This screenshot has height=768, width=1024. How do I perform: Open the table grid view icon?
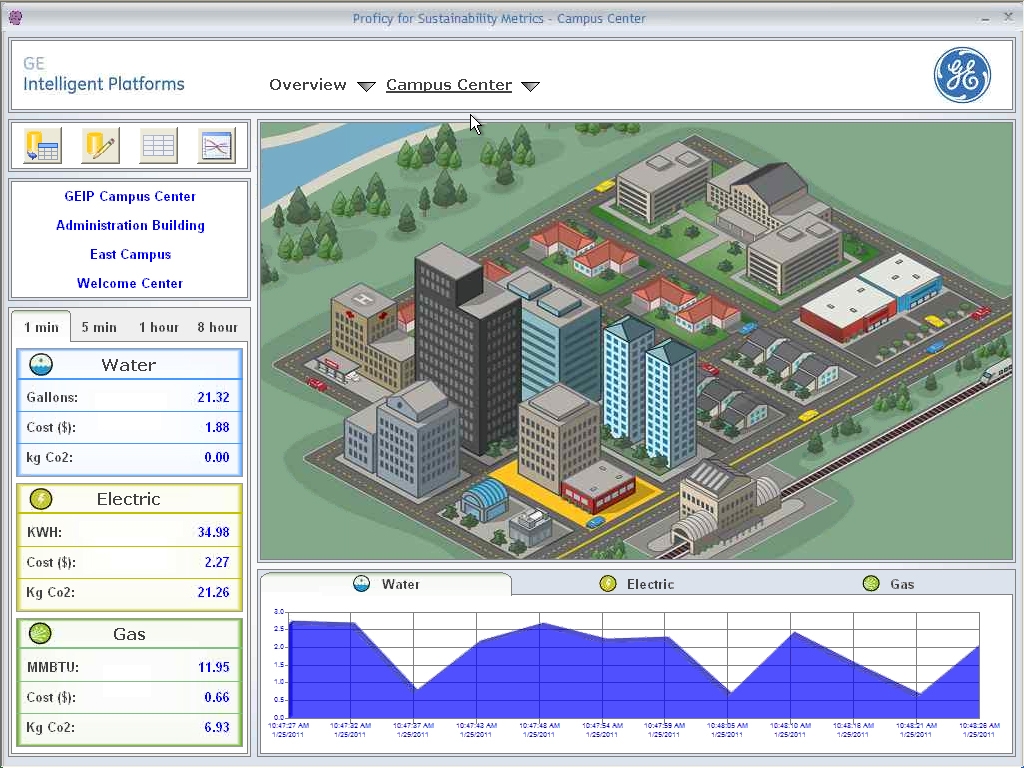point(158,145)
